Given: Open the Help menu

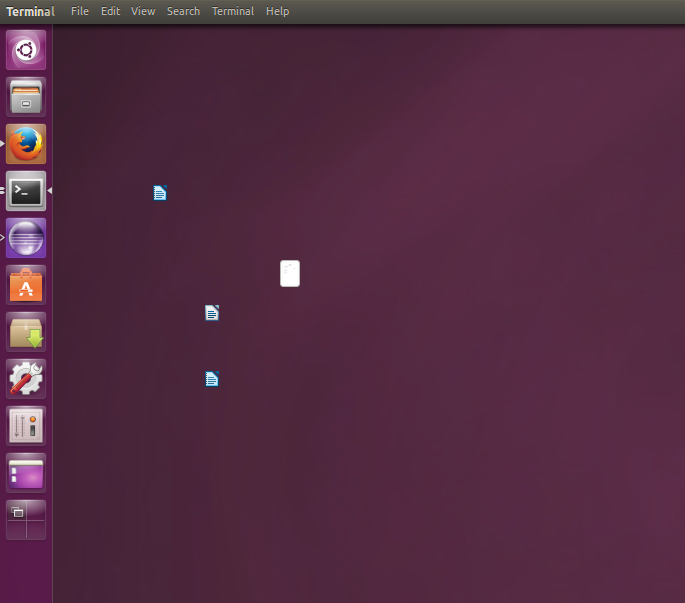Looking at the screenshot, I should tap(277, 11).
